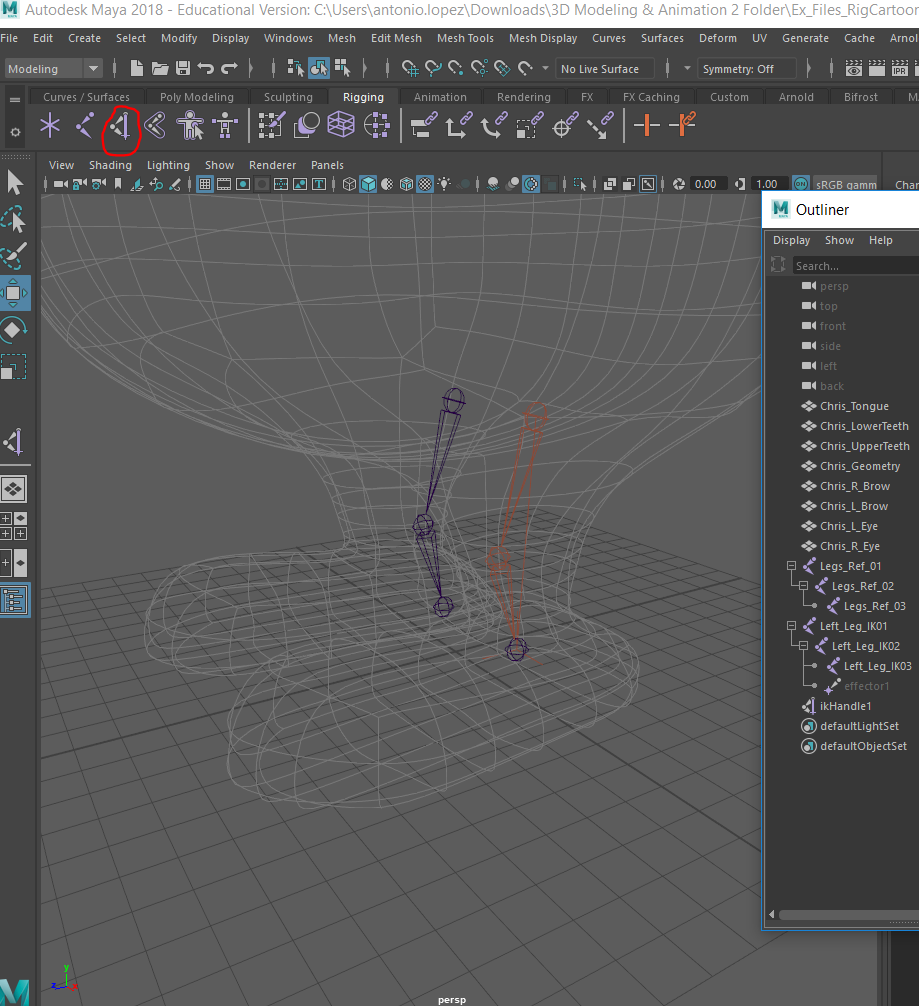Adjust the exposure value field showing 0.00
Image resolution: width=919 pixels, height=1006 pixels.
(x=706, y=183)
